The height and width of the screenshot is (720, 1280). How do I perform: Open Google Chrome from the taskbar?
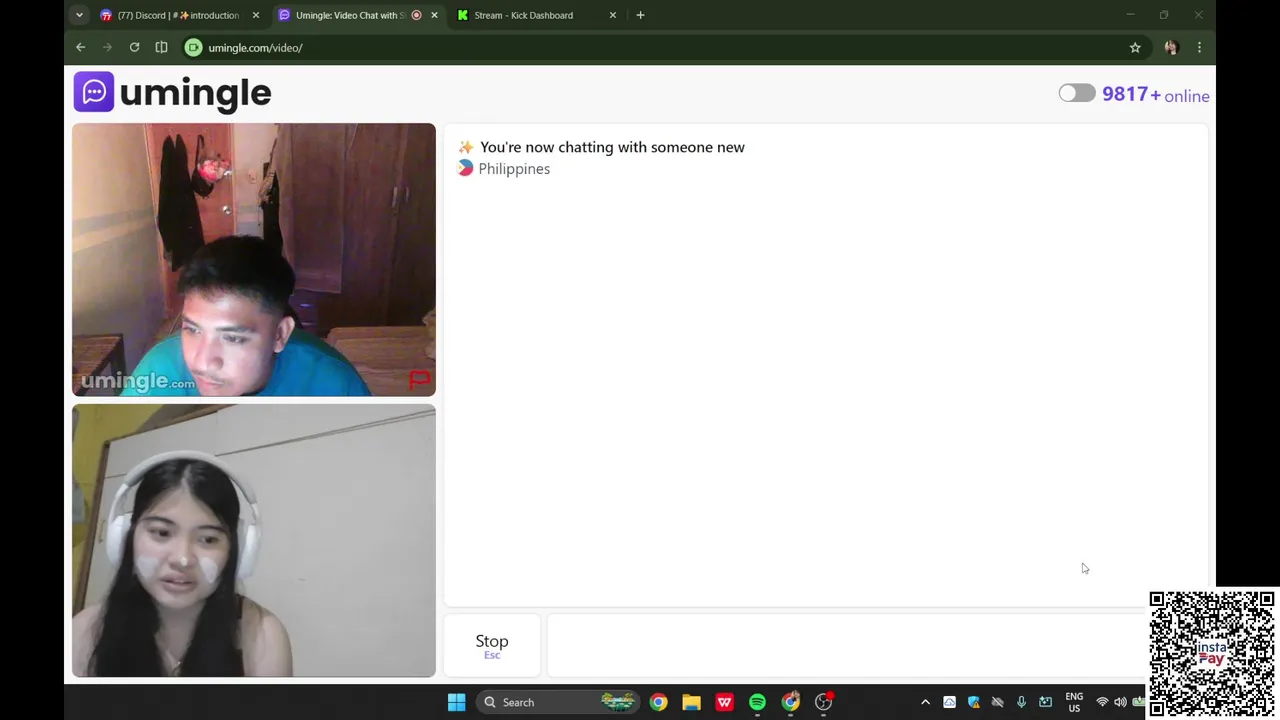pos(658,702)
